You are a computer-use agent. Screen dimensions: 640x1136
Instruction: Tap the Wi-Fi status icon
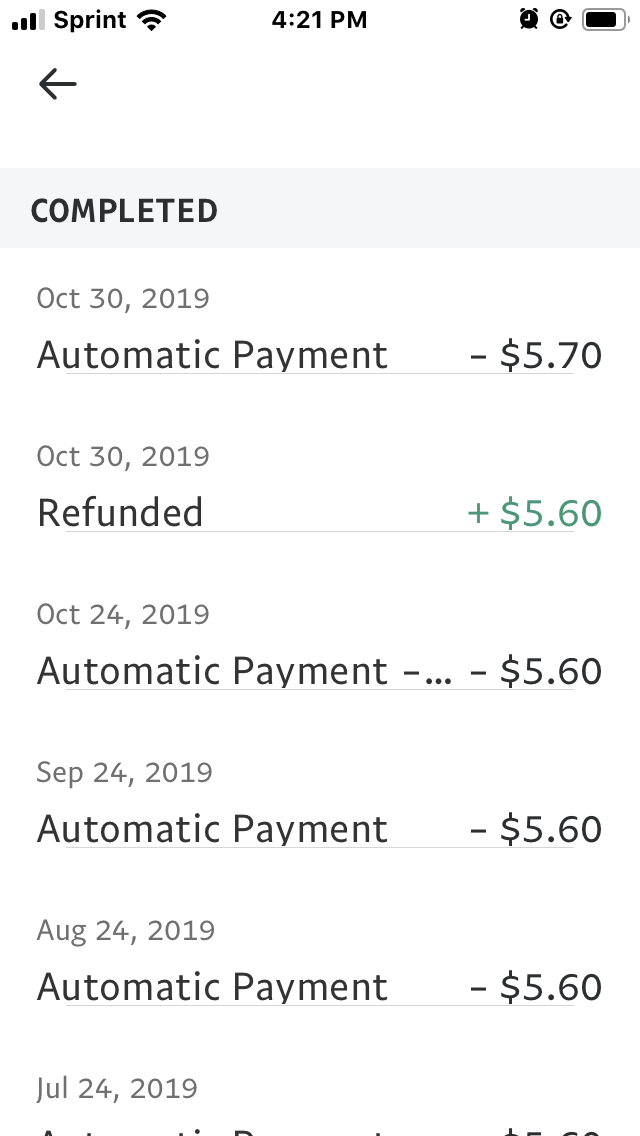coord(151,20)
